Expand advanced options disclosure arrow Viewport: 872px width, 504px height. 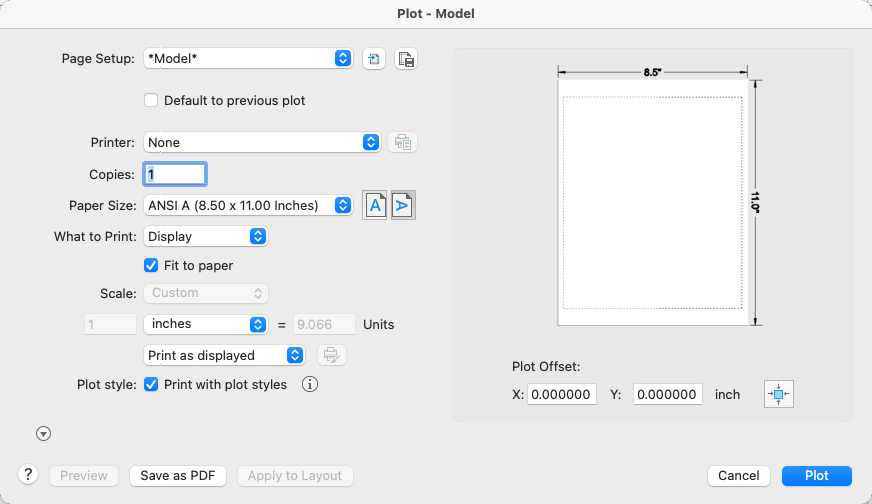click(43, 433)
